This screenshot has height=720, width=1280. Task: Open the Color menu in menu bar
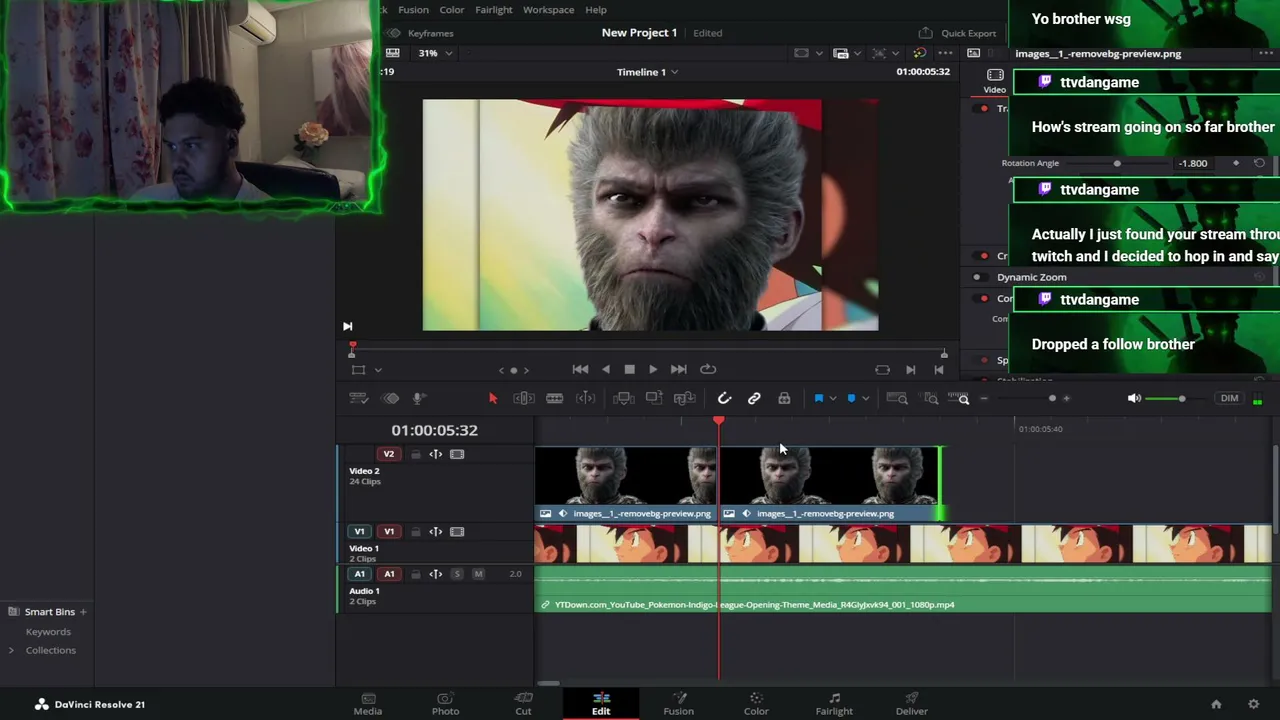coord(451,10)
